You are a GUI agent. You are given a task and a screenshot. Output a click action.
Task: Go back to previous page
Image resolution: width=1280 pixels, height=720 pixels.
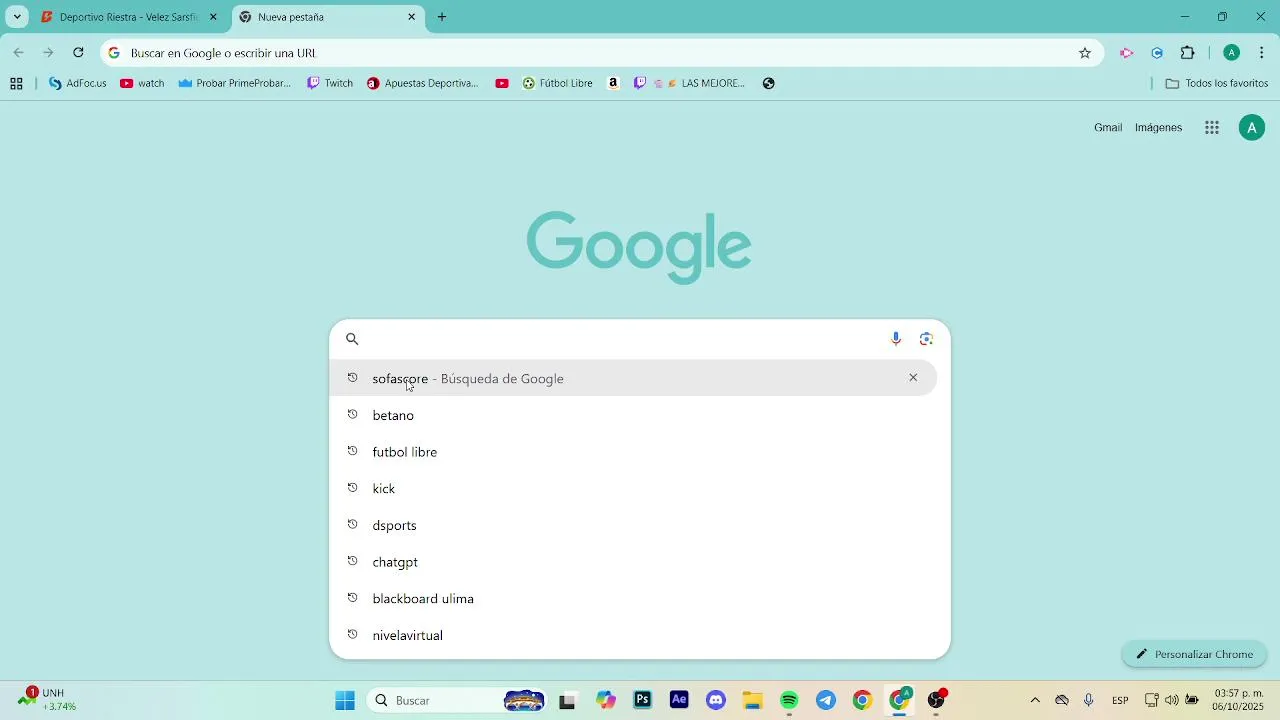18,53
